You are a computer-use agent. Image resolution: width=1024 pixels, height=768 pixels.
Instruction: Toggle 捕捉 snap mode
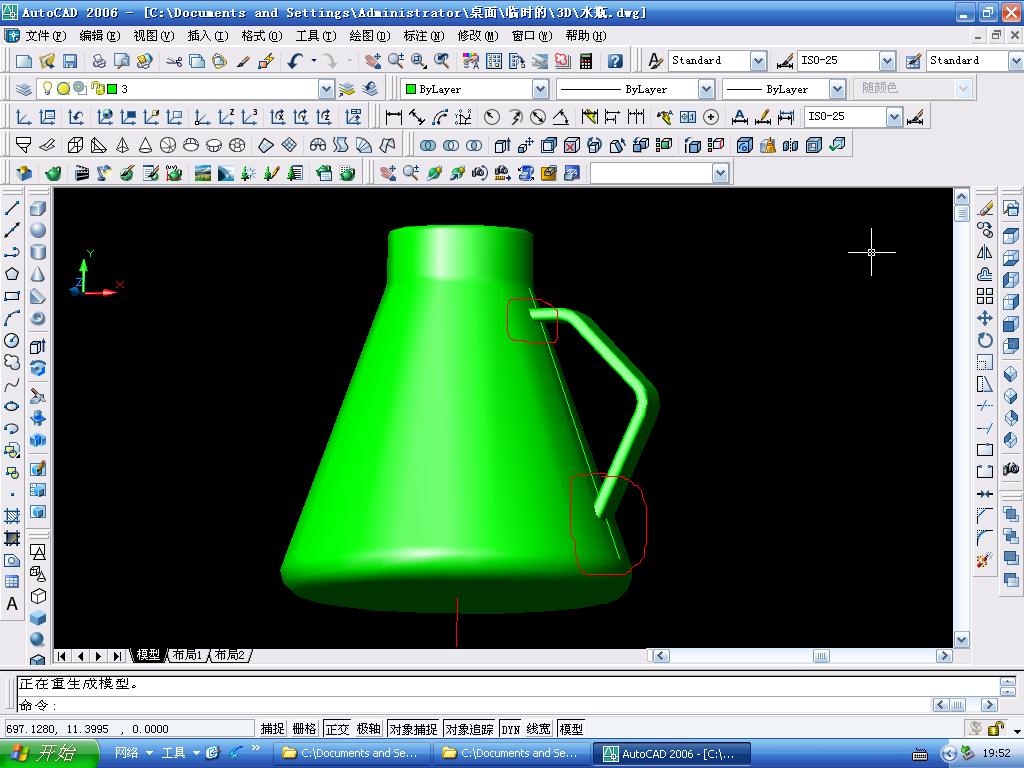pos(272,729)
